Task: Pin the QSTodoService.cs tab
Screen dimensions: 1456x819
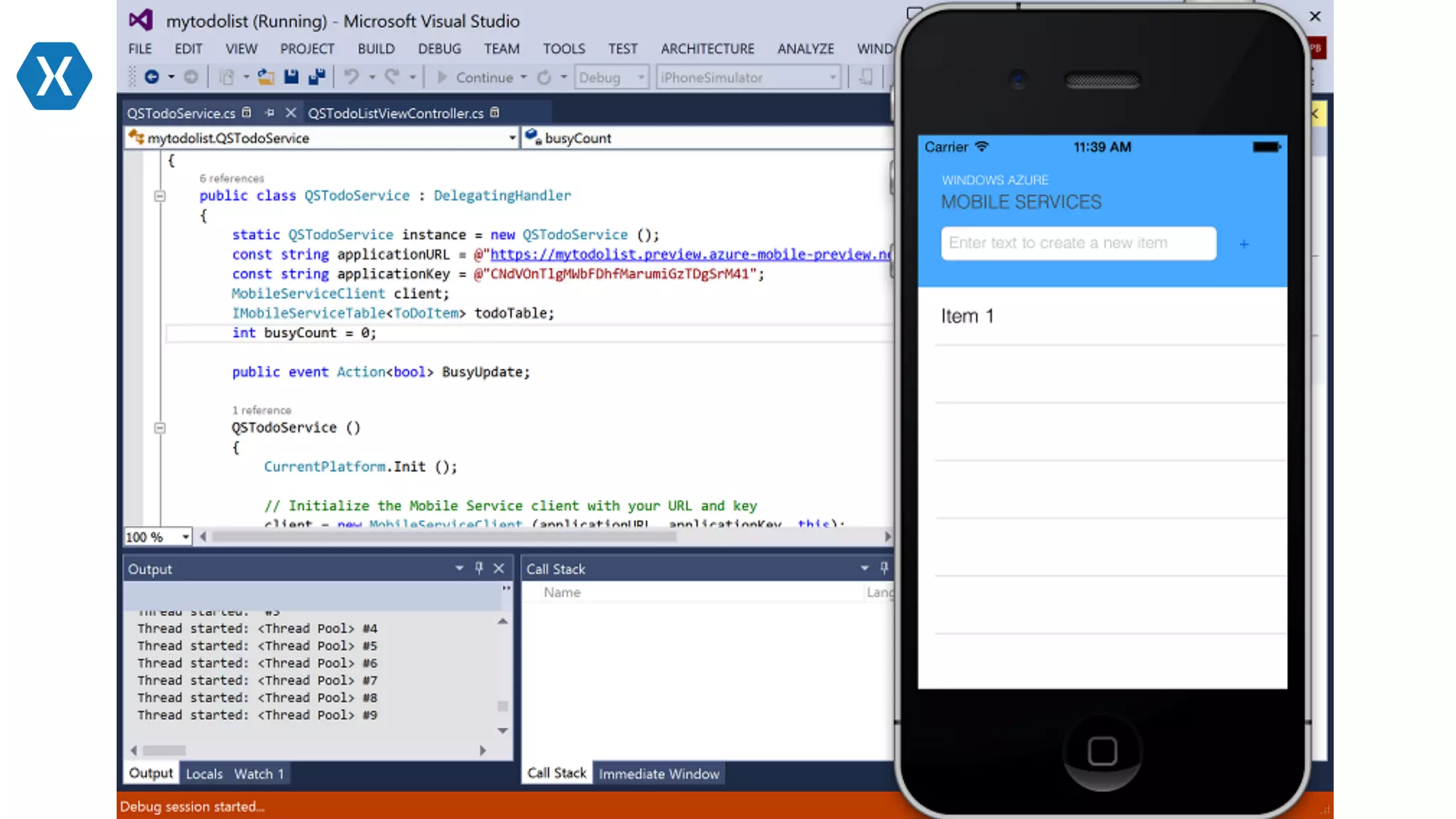Action: 269,113
